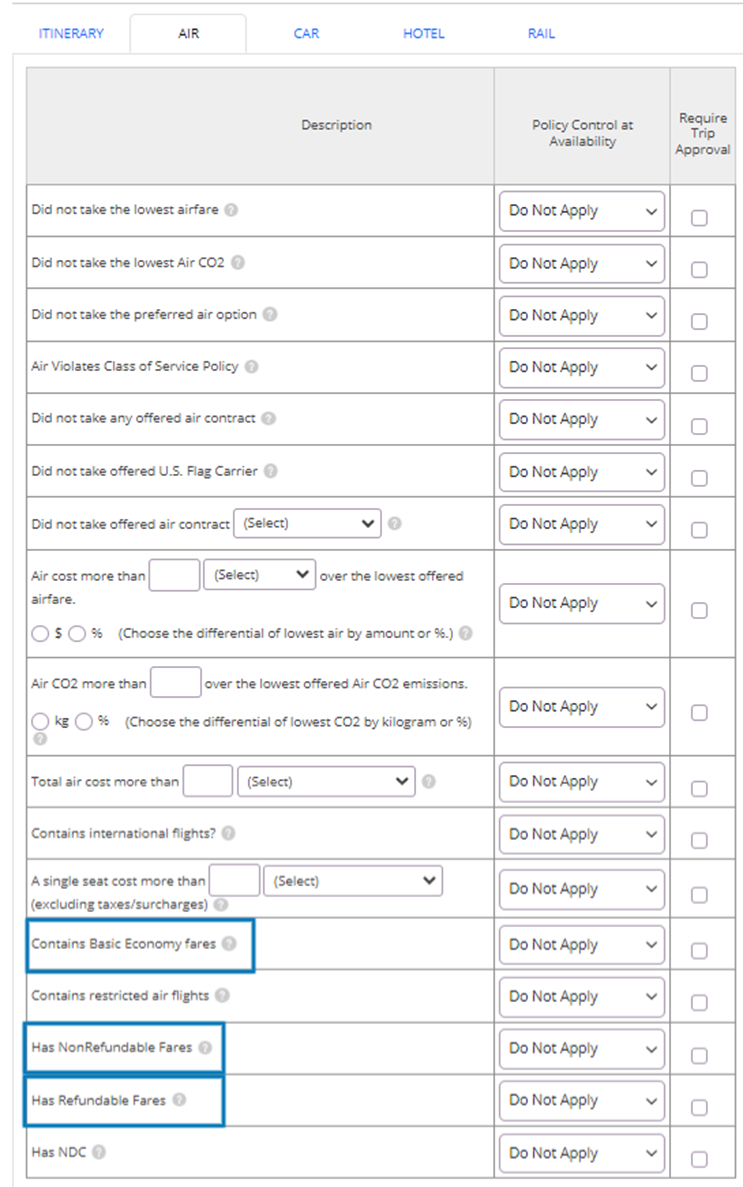Enable trip approval for Has Refundable Fares
743x1187 pixels.
[699, 1108]
